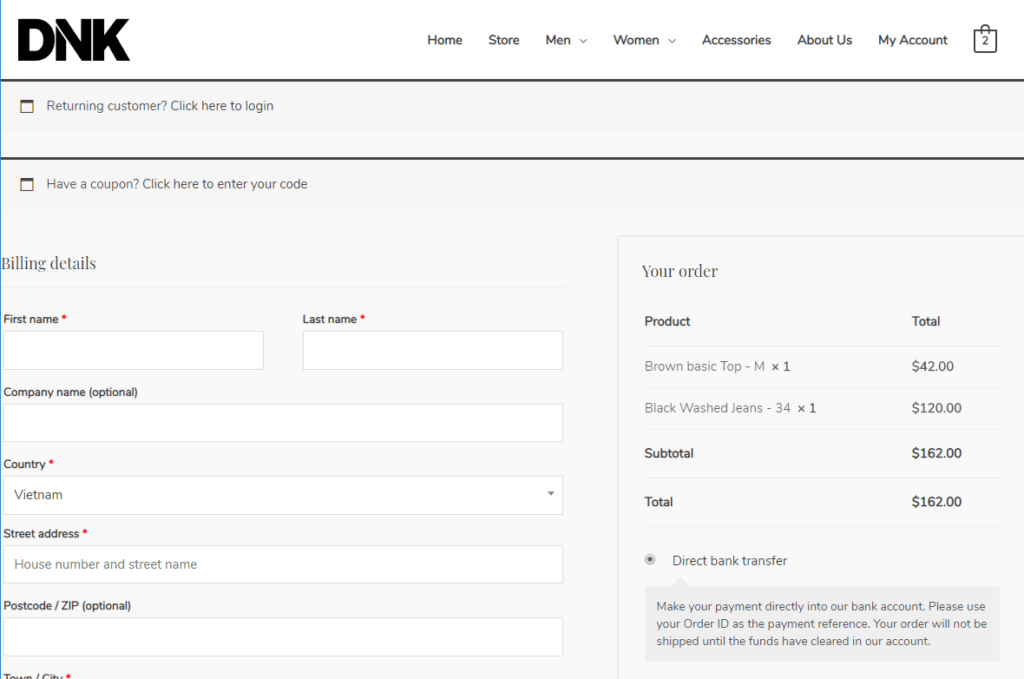Click the icon beside Have a coupon notice
1024x679 pixels.
tap(27, 185)
